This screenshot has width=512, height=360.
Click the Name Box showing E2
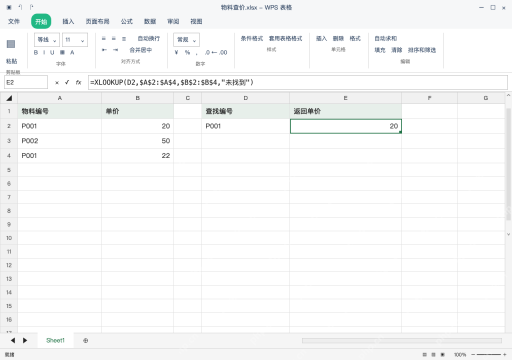click(x=26, y=82)
